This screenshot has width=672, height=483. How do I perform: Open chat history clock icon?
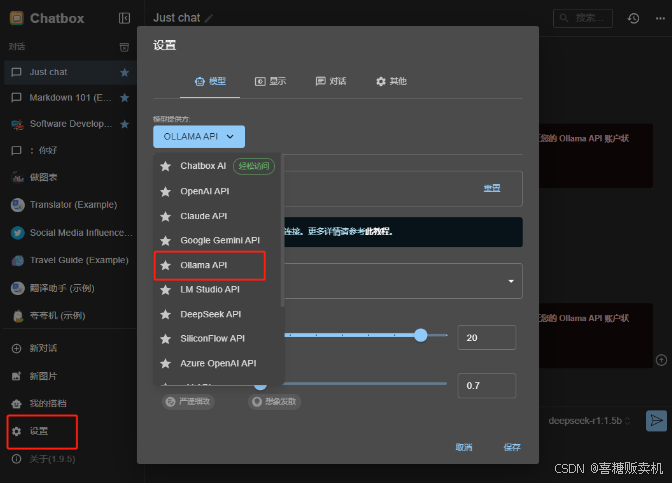point(633,18)
